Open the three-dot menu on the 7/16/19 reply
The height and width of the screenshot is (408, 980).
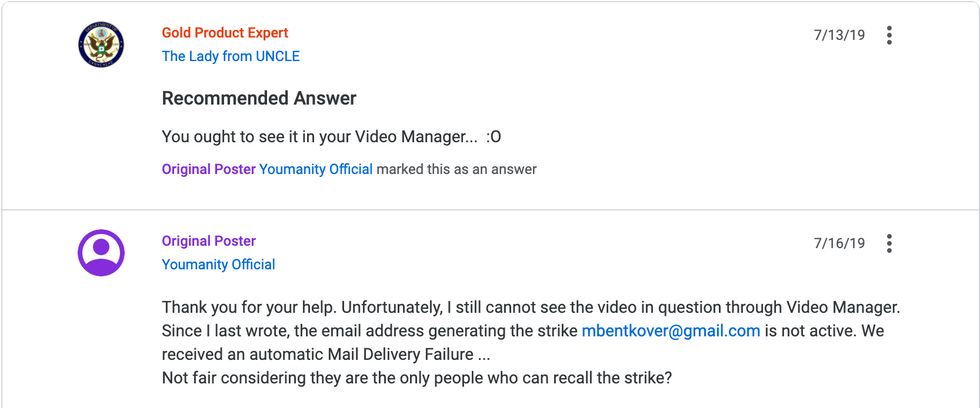pyautogui.click(x=889, y=243)
